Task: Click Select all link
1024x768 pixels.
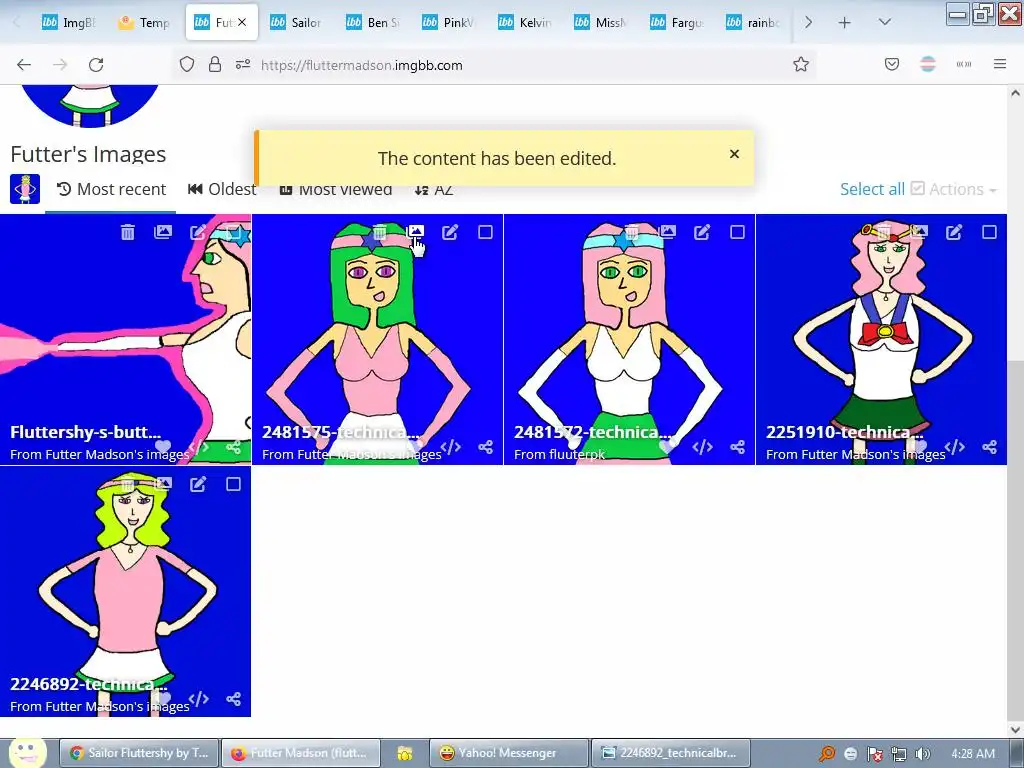Action: [872, 189]
